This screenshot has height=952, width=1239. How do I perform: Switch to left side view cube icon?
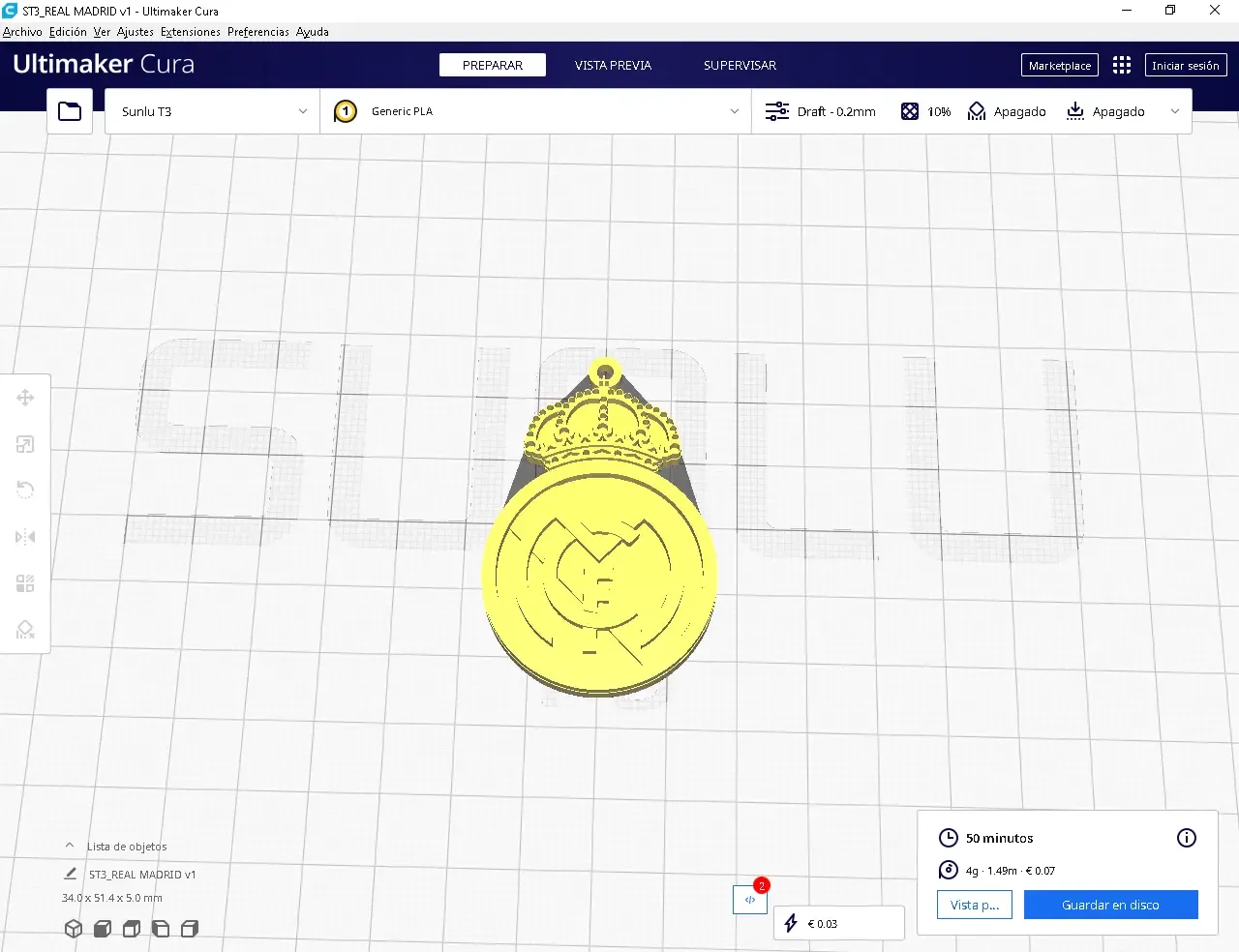coord(161,929)
